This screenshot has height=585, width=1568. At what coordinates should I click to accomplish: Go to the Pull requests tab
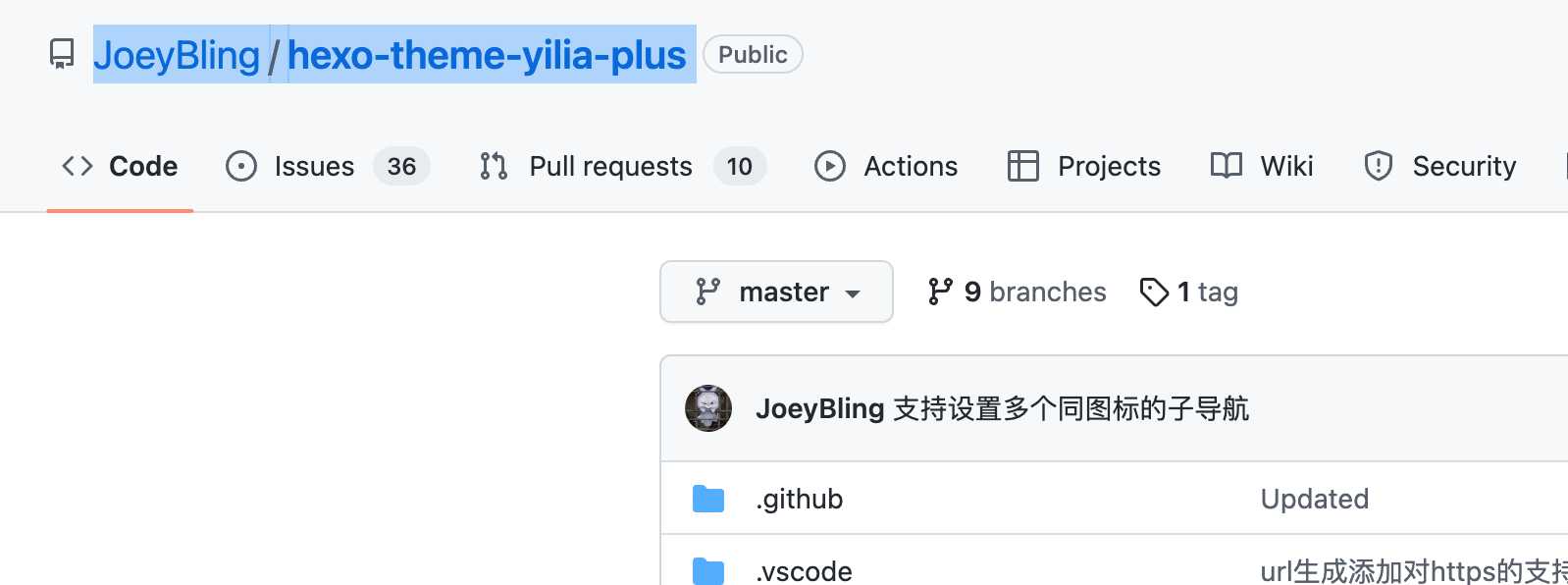[x=610, y=166]
